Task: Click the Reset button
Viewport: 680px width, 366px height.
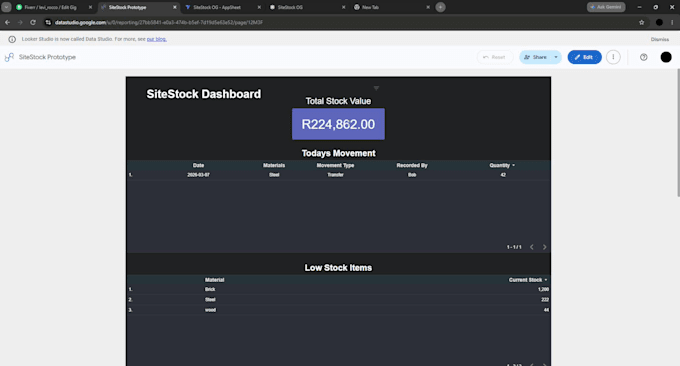Action: [495, 57]
